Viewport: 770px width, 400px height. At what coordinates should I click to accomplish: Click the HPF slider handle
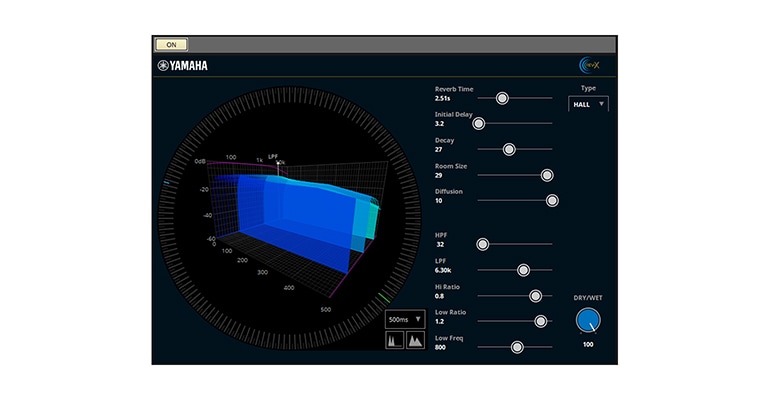click(483, 244)
